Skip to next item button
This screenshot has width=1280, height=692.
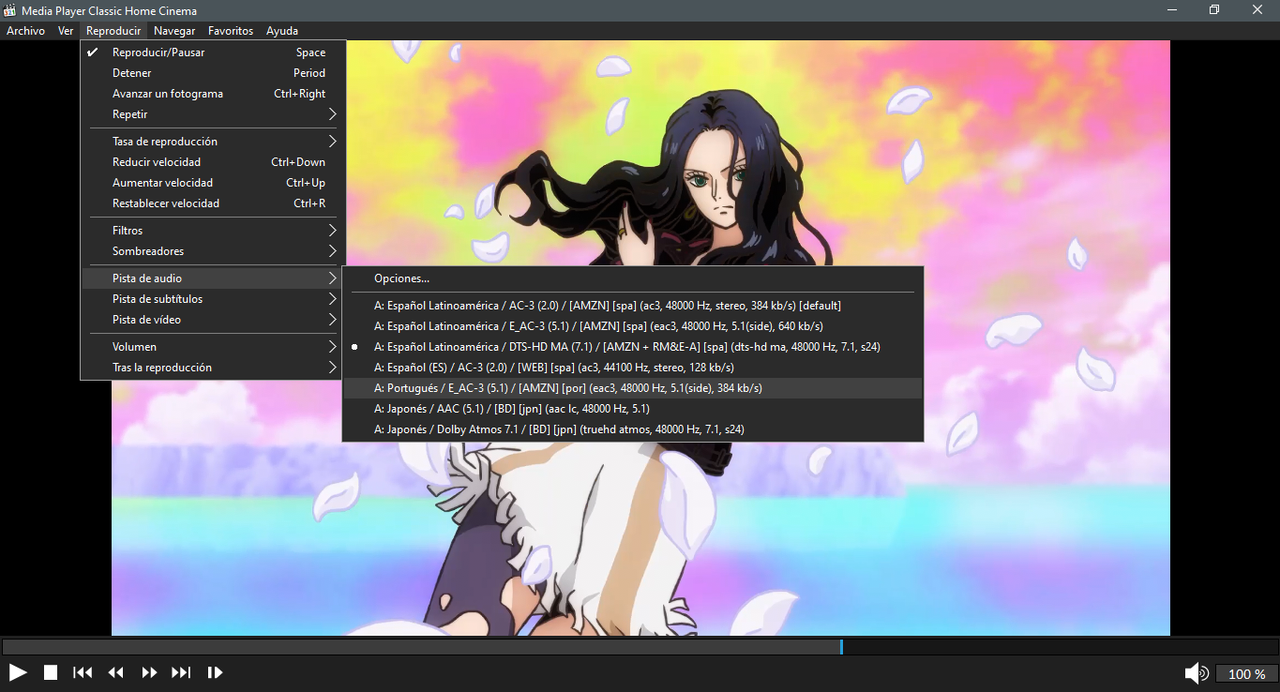pyautogui.click(x=181, y=673)
